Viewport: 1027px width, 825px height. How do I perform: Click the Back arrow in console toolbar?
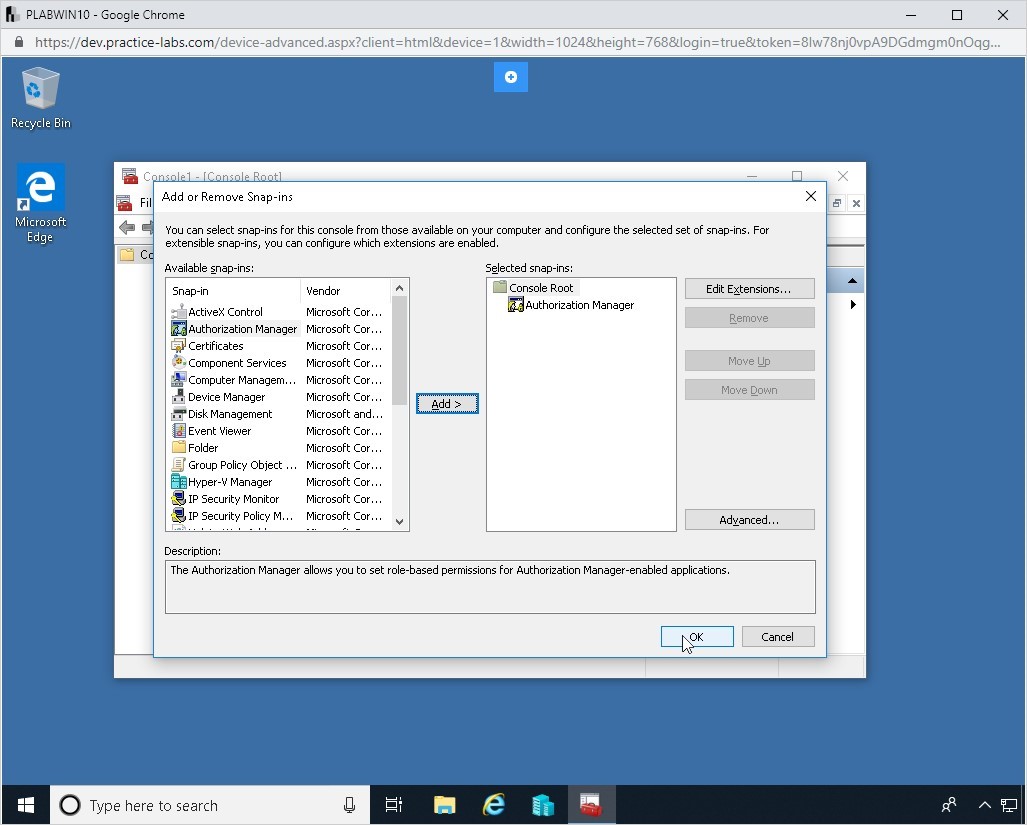click(127, 227)
